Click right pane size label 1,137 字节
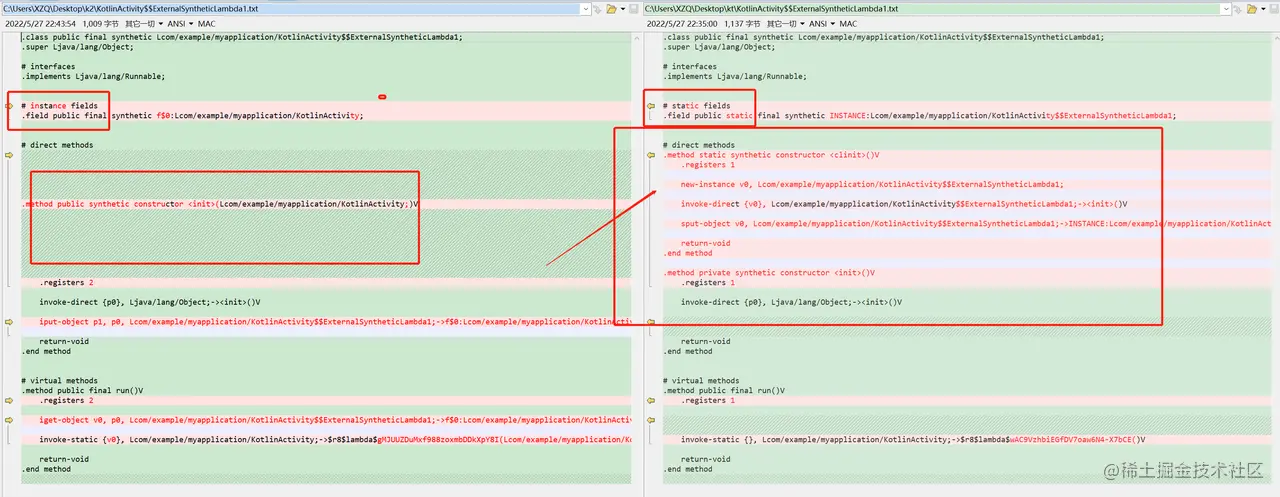 (741, 23)
